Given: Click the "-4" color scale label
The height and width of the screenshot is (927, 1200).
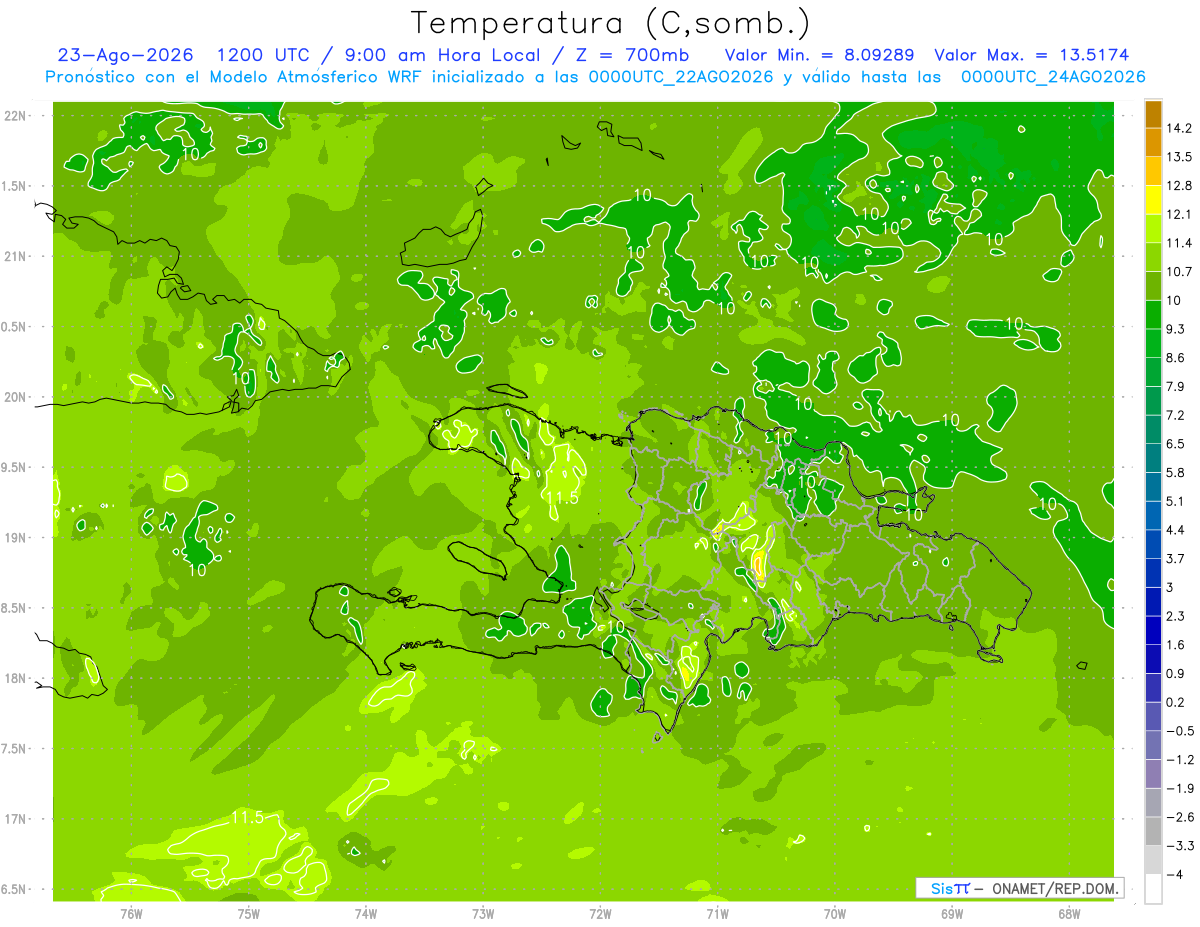Looking at the screenshot, I should pos(1173,874).
